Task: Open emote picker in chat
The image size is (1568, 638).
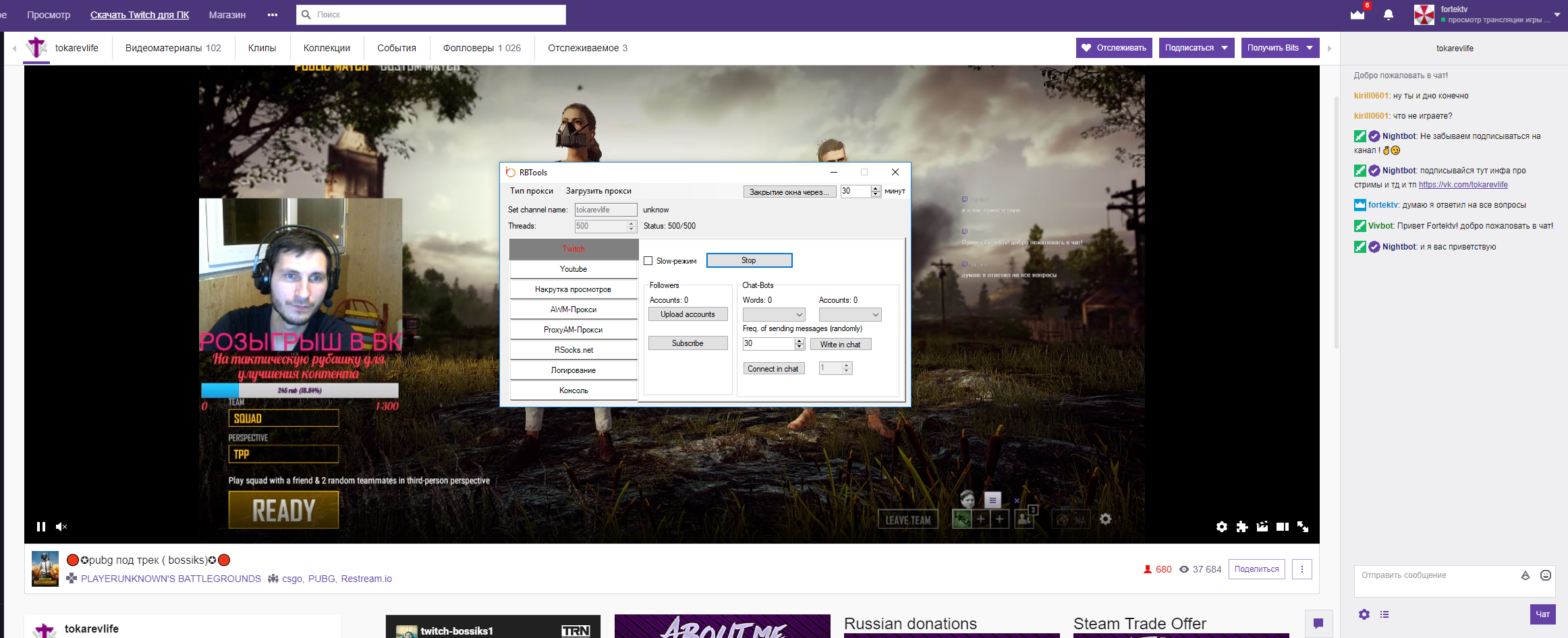Action: [x=1545, y=575]
